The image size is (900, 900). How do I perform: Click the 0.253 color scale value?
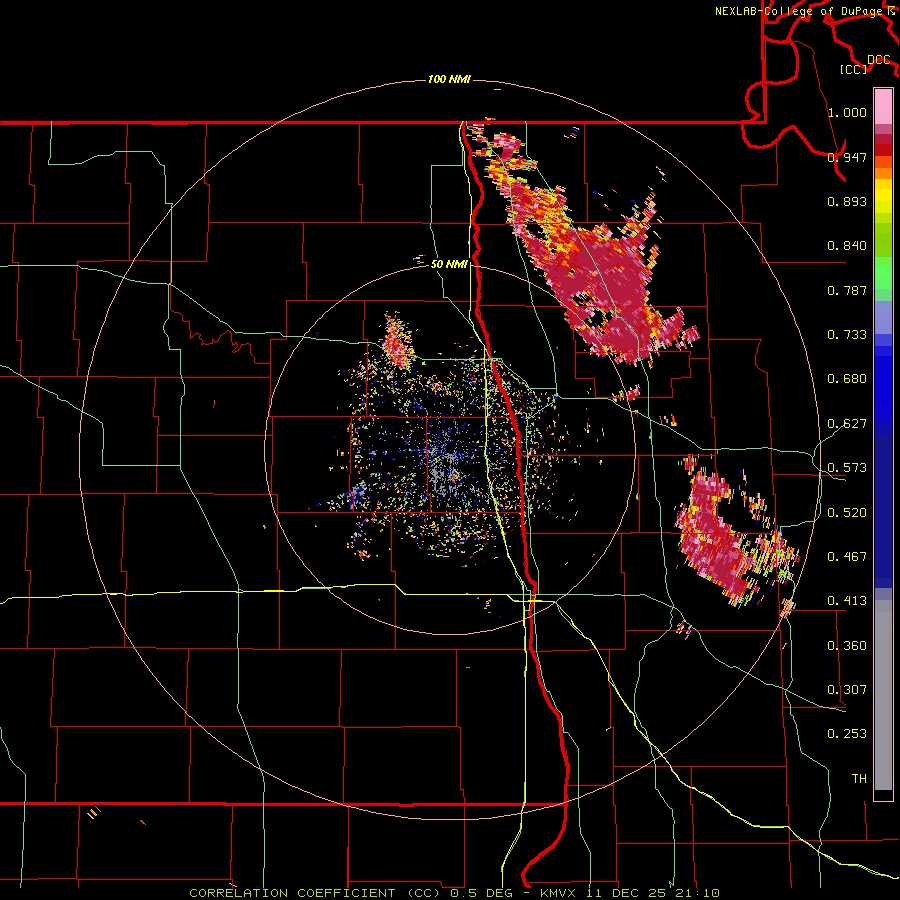click(847, 734)
